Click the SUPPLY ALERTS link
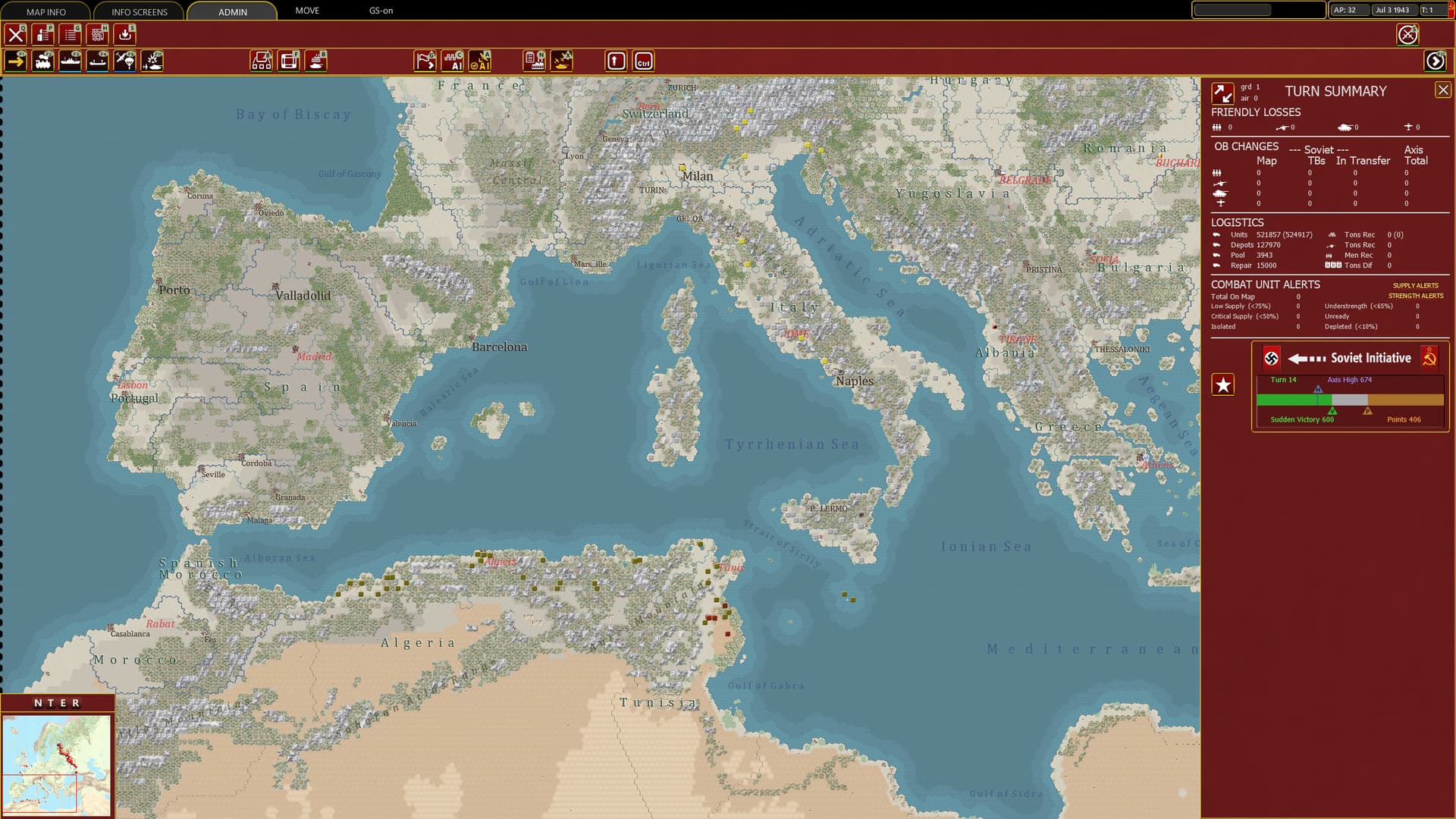Image resolution: width=1456 pixels, height=819 pixels. coord(1415,286)
